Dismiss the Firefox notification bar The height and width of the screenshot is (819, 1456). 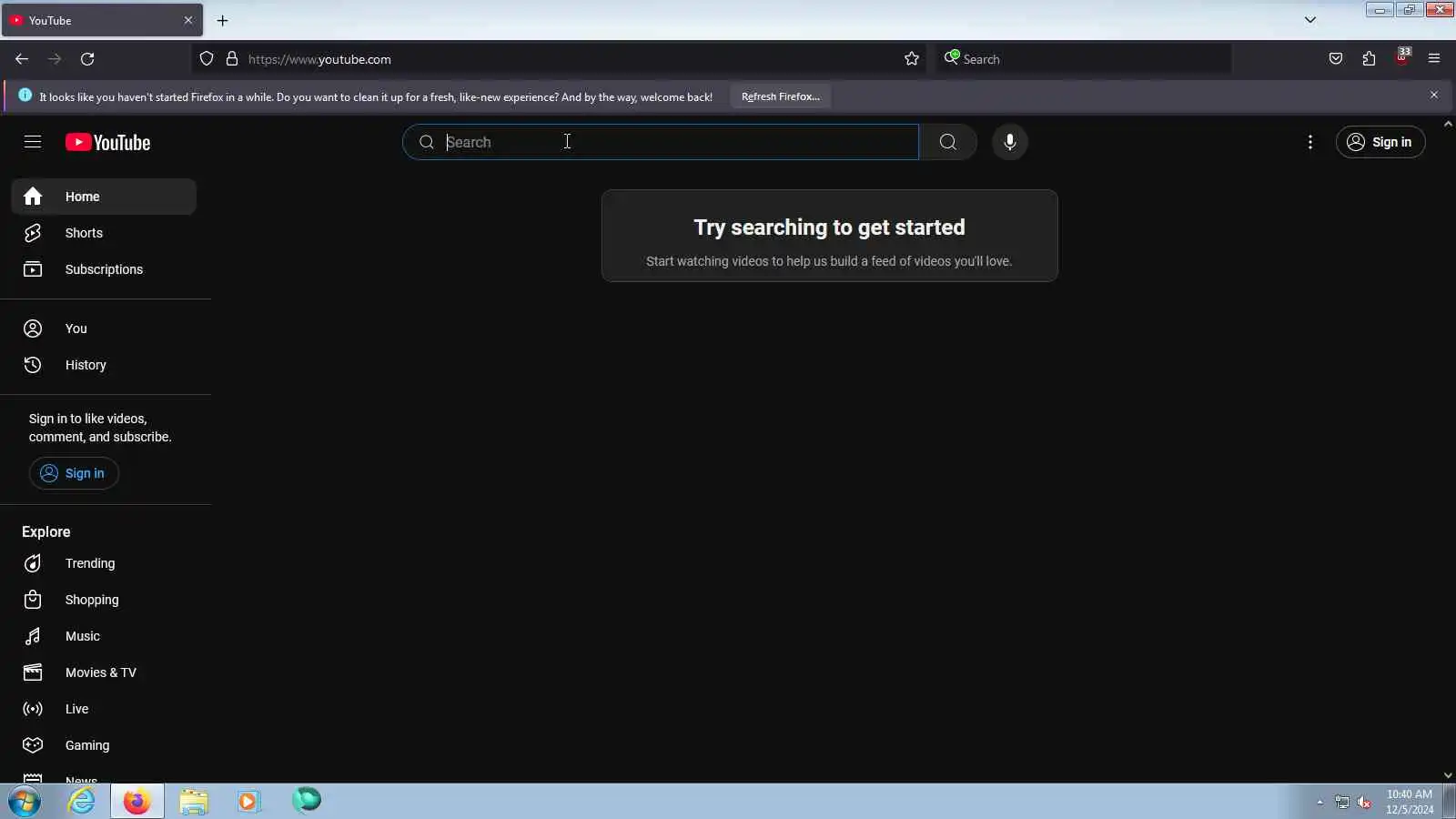tap(1434, 96)
